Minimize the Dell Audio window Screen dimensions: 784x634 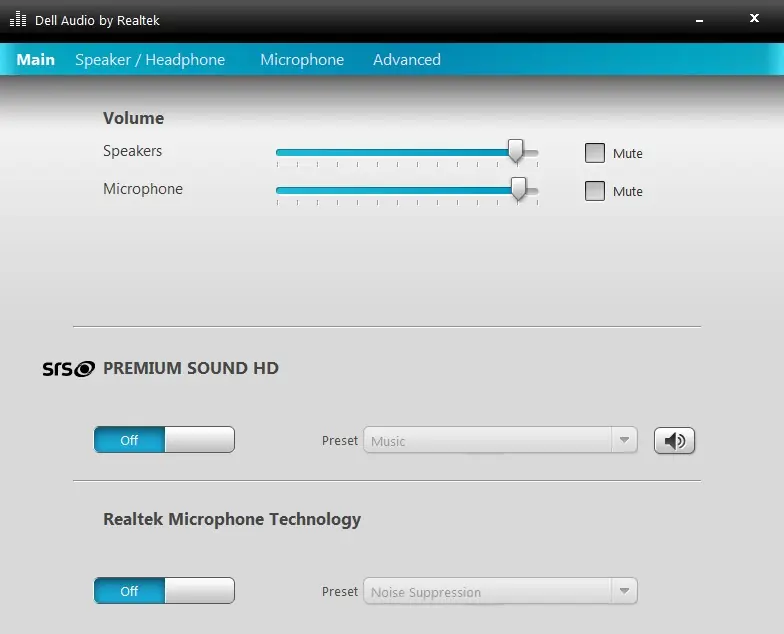tap(700, 20)
